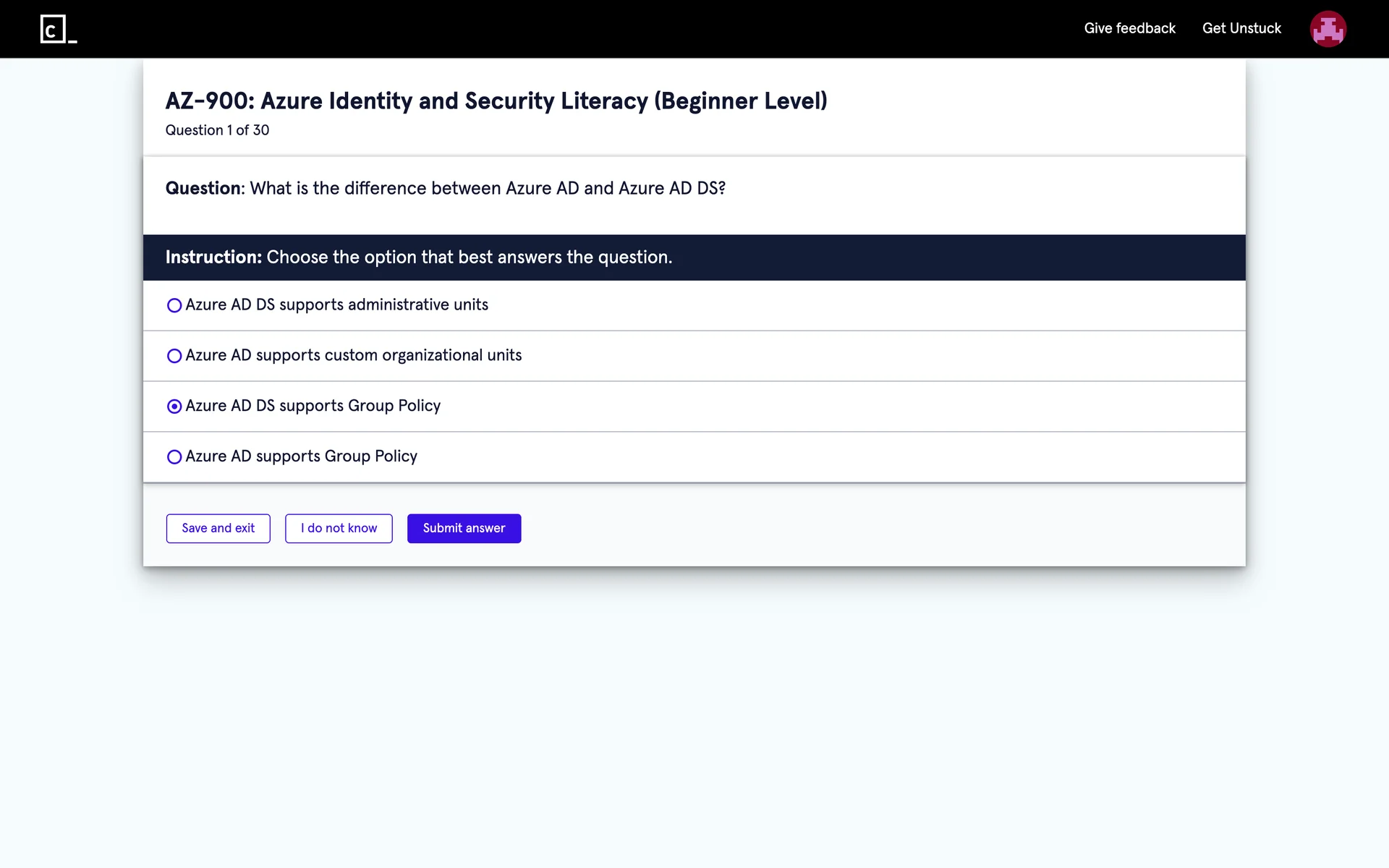The image size is (1389, 868).
Task: Click the 'Azure AD supports custom organizational units' label
Action: [353, 355]
